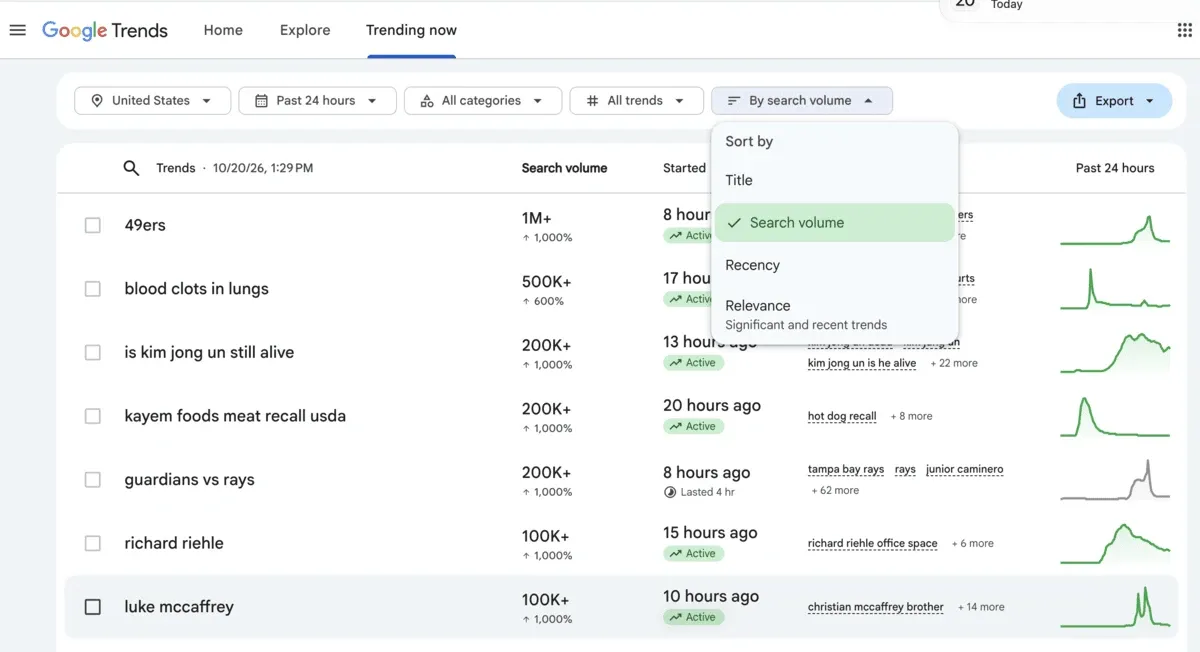Select the Trending now tab
The image size is (1200, 652).
pos(411,30)
